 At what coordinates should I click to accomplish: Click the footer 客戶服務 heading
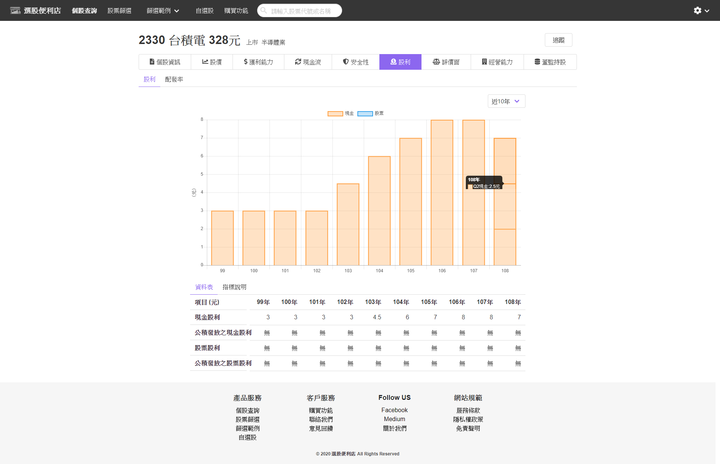click(321, 398)
